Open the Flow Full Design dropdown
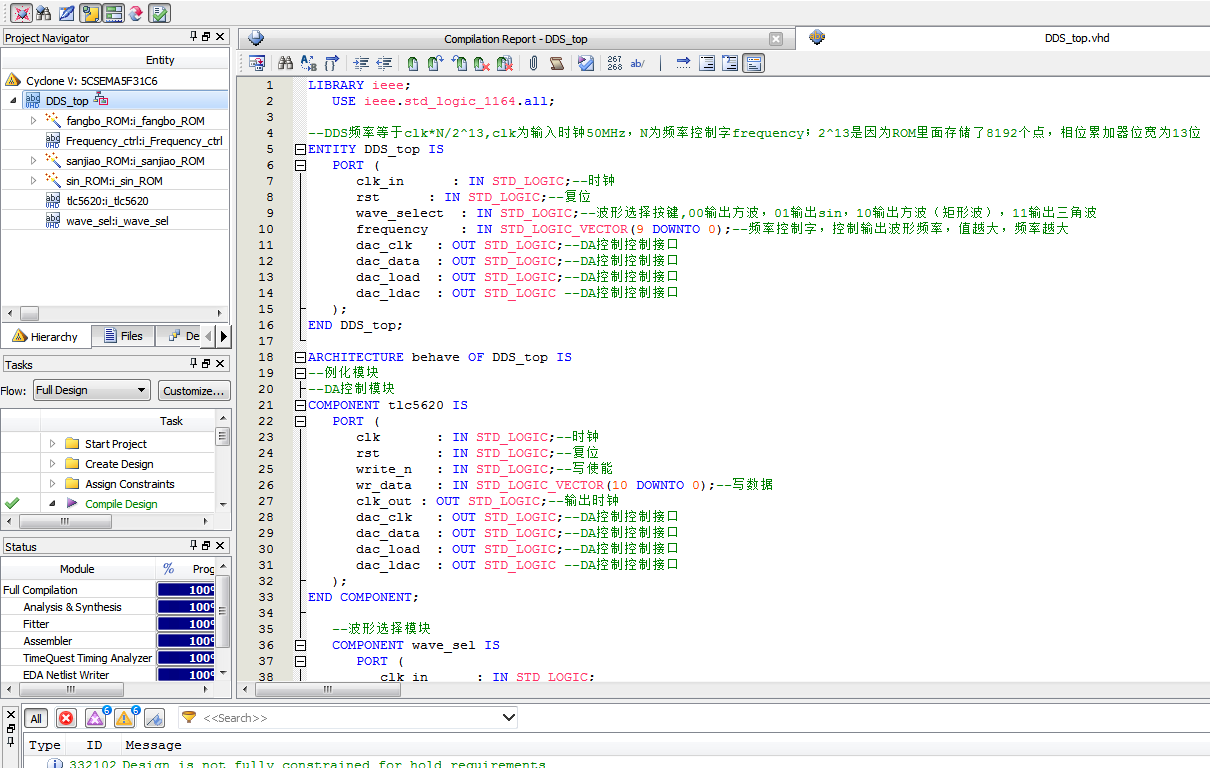The height and width of the screenshot is (768, 1210). click(x=91, y=390)
